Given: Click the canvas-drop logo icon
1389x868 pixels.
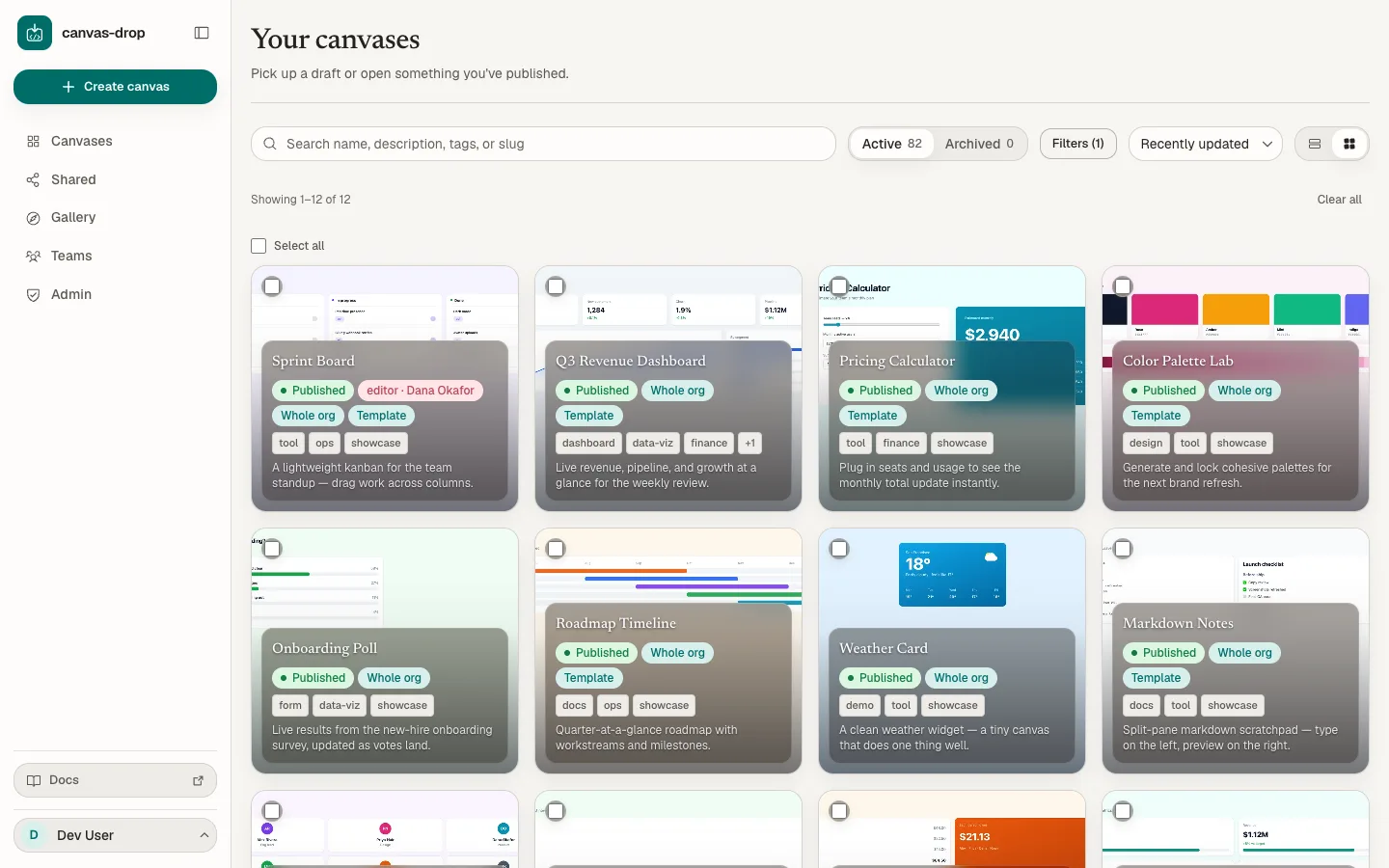Looking at the screenshot, I should pyautogui.click(x=35, y=33).
